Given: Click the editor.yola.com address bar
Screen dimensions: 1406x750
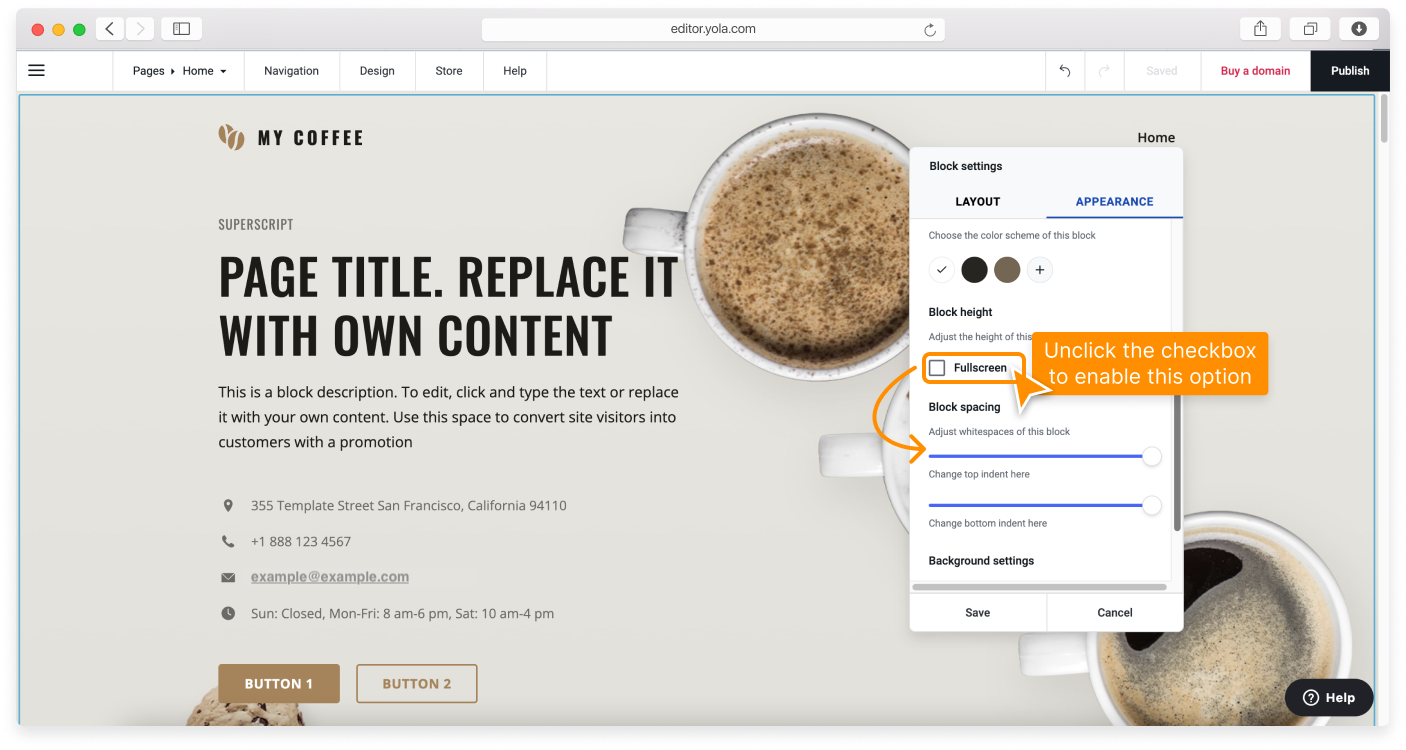Looking at the screenshot, I should 713,29.
